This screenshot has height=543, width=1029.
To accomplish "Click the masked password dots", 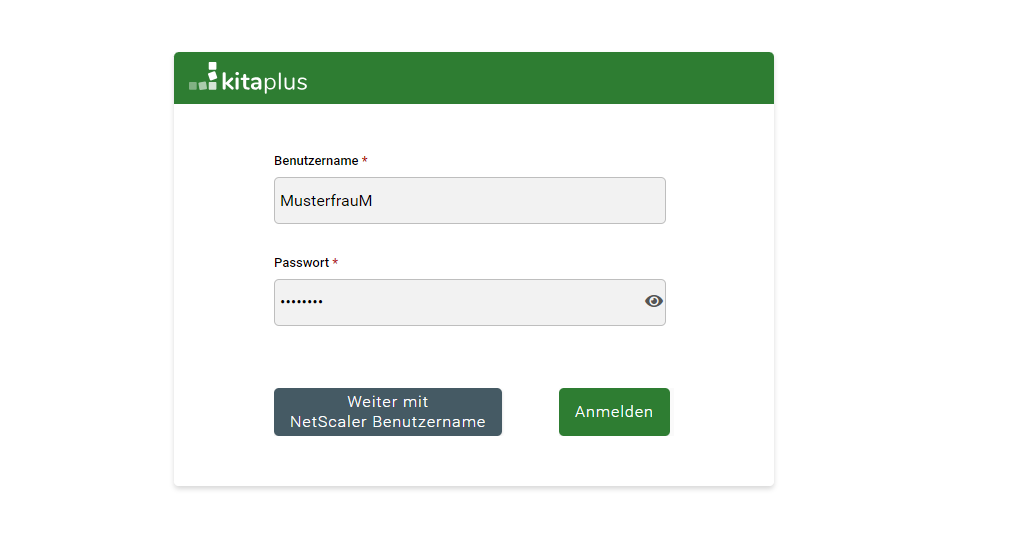I will pos(302,302).
